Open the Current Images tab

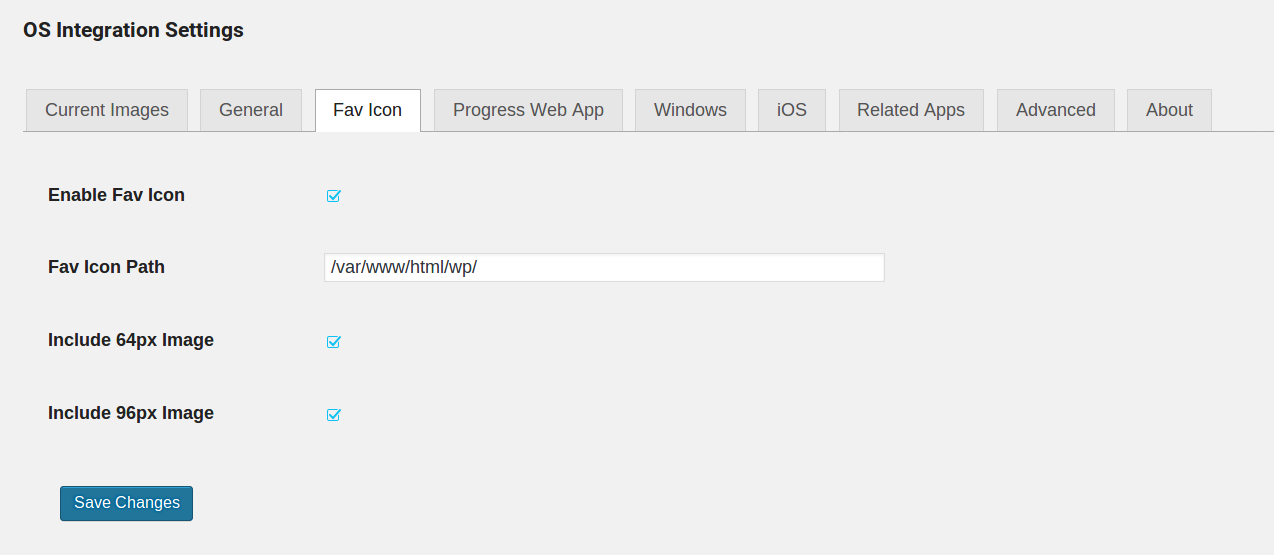coord(106,110)
